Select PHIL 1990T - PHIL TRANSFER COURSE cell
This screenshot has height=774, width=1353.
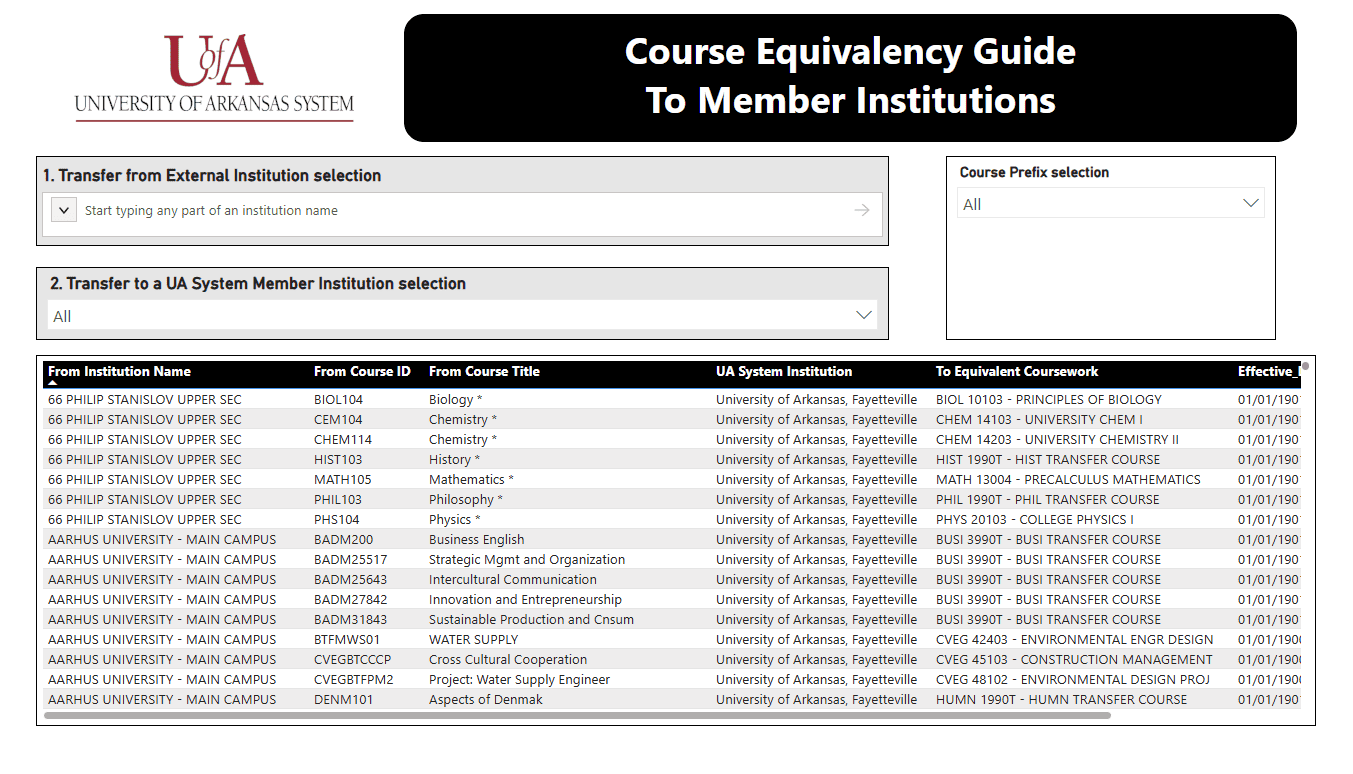point(1048,499)
